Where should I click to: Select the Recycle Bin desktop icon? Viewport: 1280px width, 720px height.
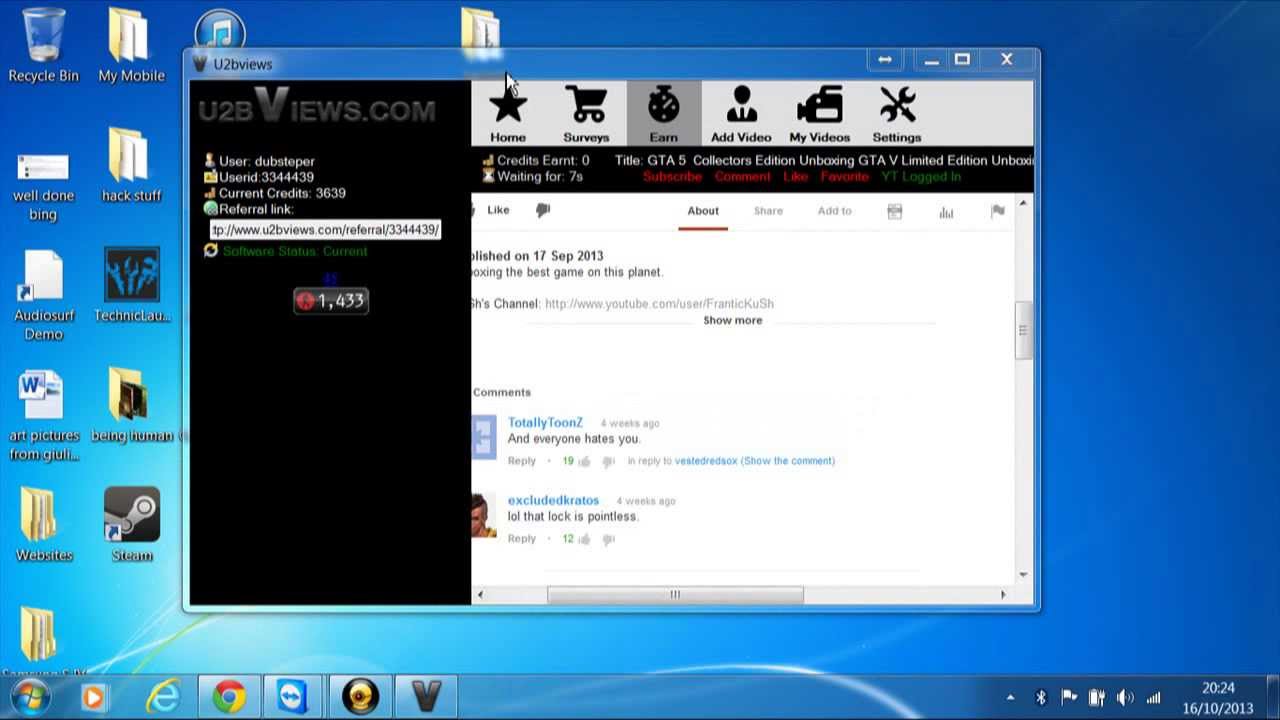pyautogui.click(x=44, y=46)
